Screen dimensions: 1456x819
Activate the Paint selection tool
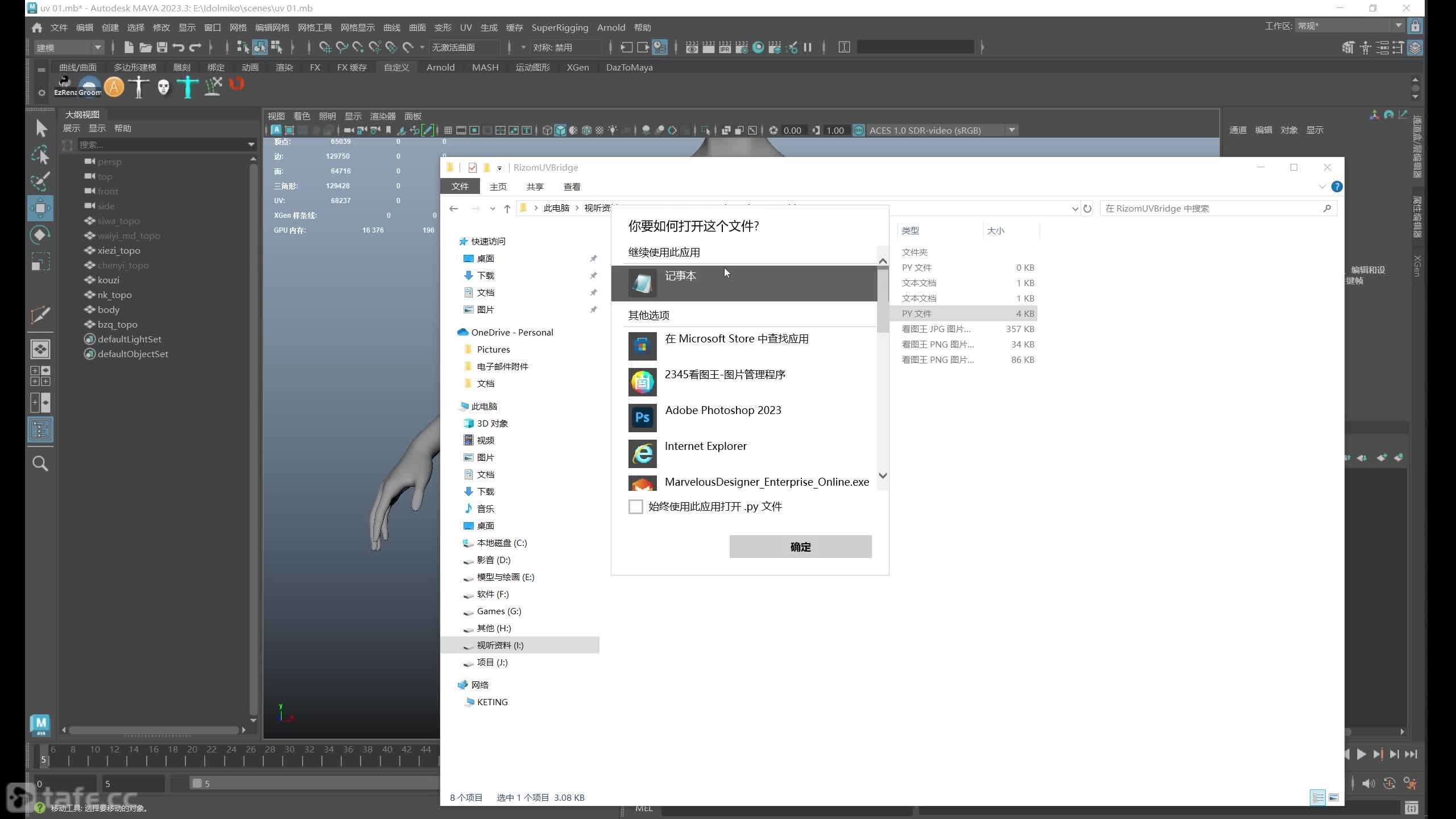[x=40, y=181]
